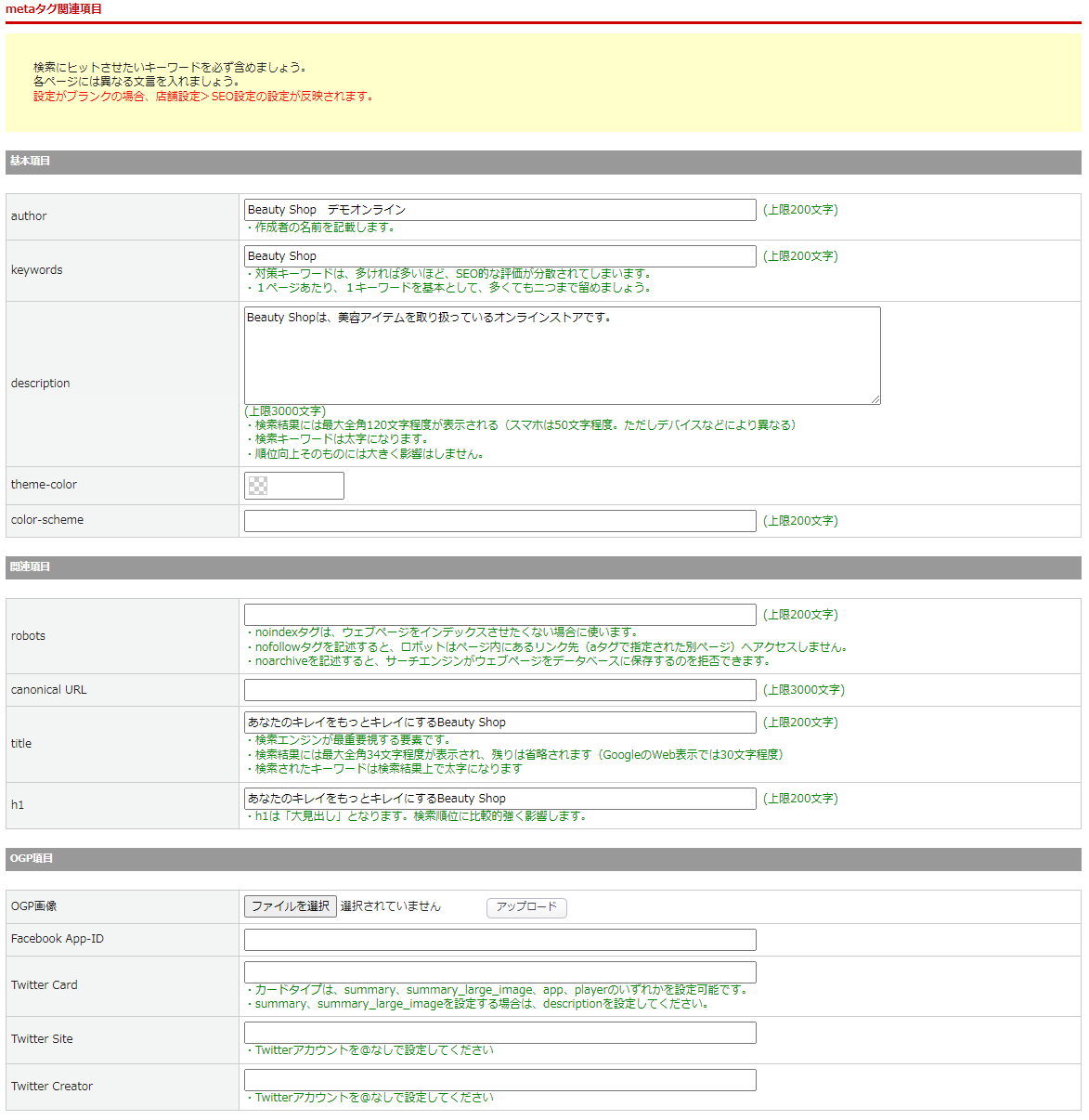
Task: Click the description row label
Action: pos(40,384)
